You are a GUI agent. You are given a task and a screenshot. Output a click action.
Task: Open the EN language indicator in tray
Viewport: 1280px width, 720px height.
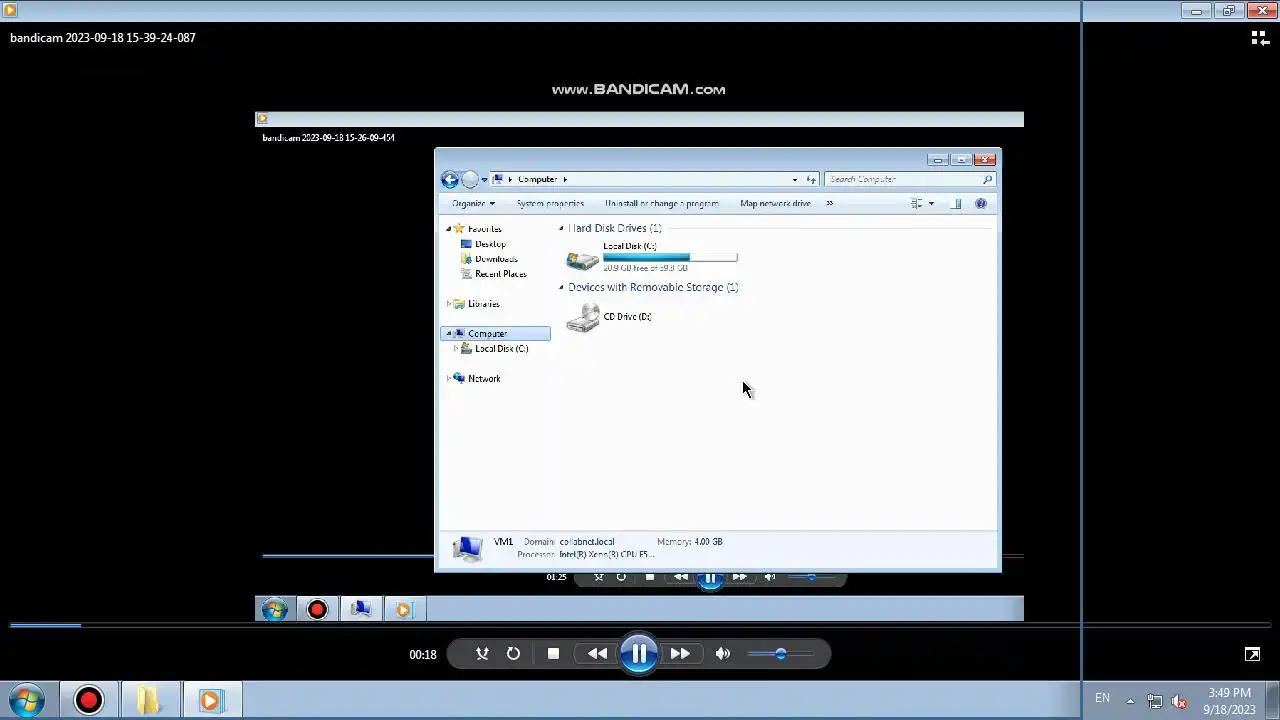pyautogui.click(x=1102, y=698)
